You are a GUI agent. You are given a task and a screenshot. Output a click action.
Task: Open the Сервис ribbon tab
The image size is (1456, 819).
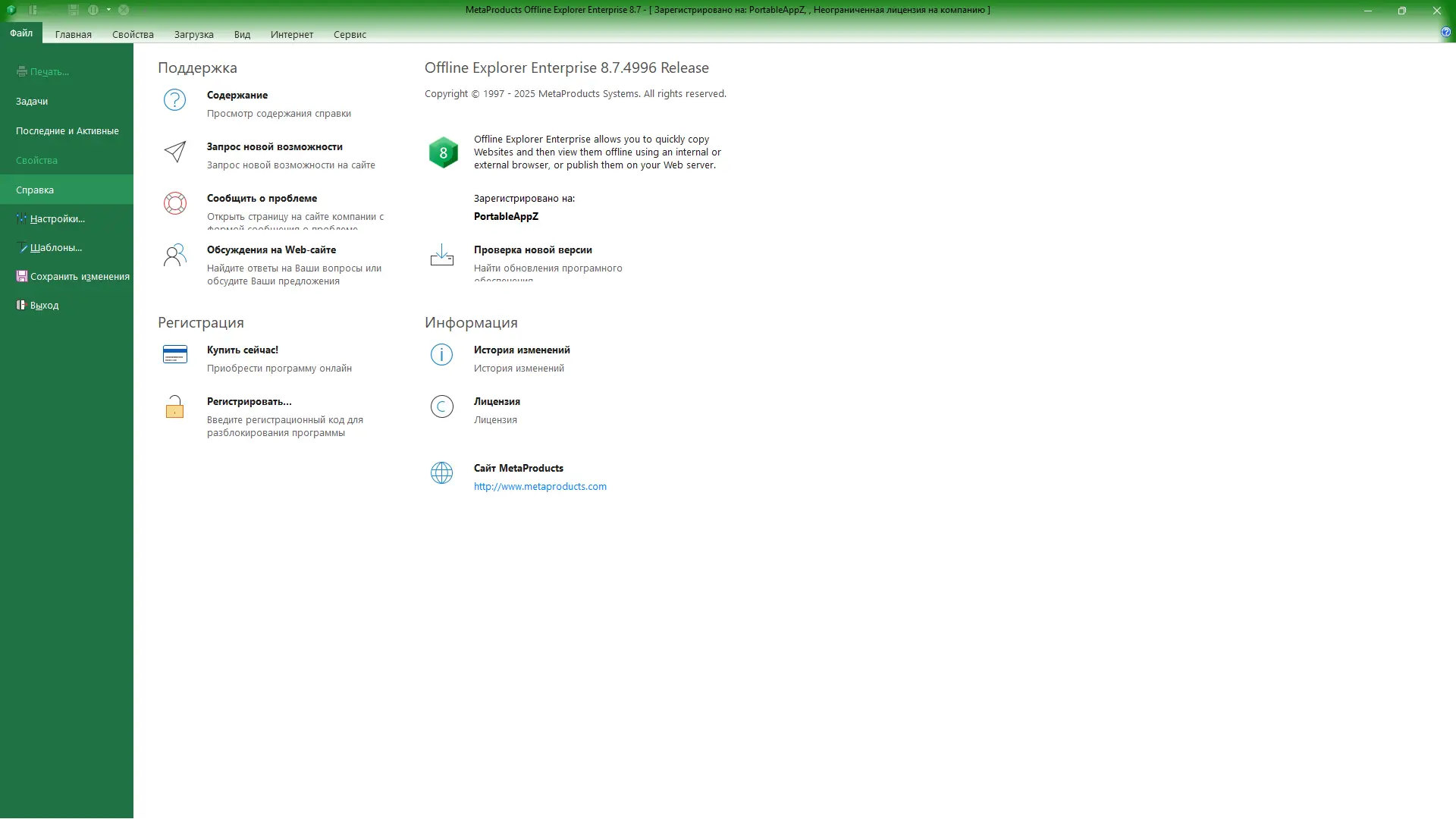350,34
